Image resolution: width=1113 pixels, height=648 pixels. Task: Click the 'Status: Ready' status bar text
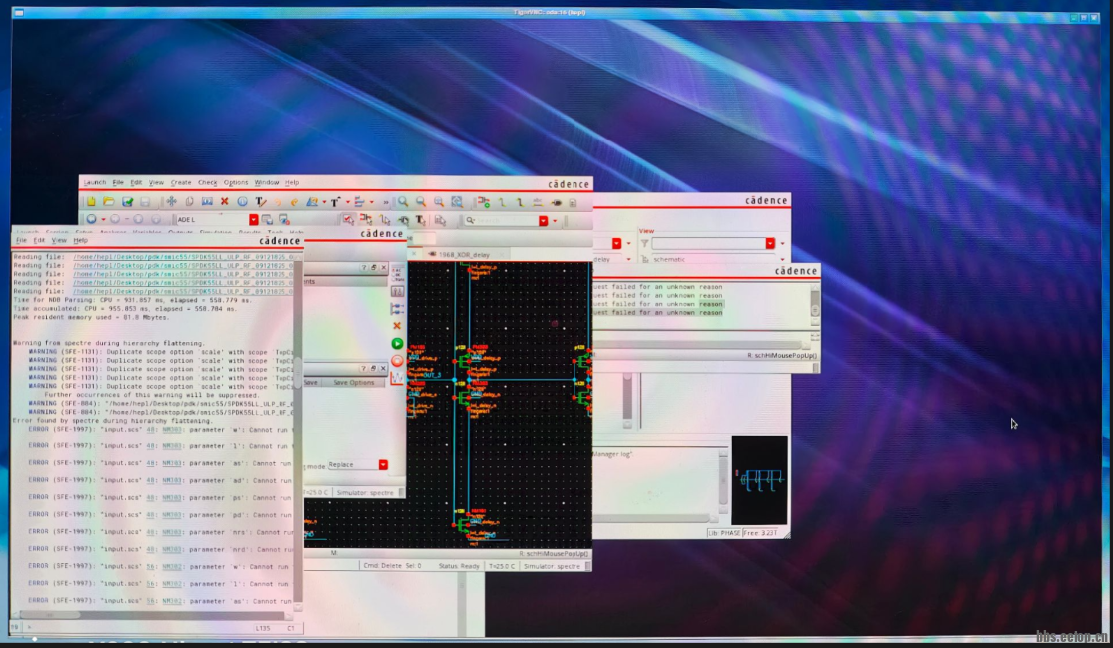pos(459,566)
